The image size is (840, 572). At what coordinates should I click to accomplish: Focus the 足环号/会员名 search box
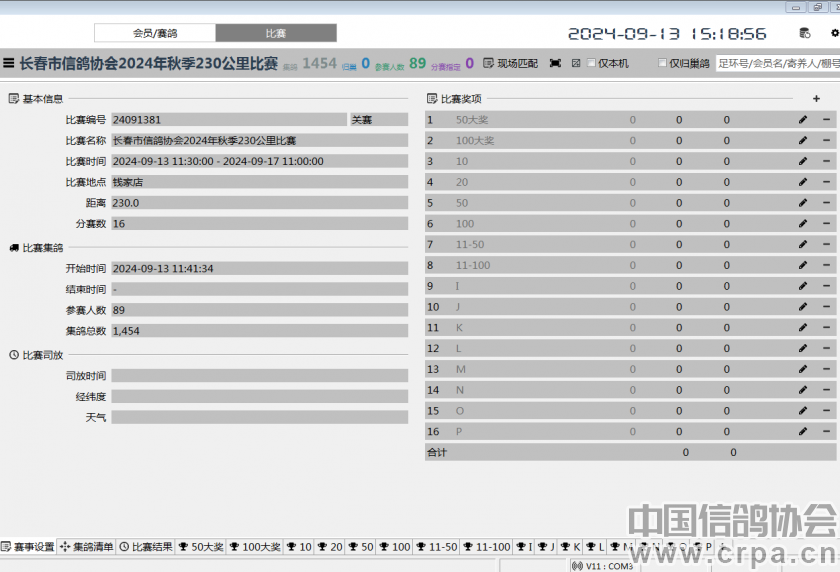(778, 63)
